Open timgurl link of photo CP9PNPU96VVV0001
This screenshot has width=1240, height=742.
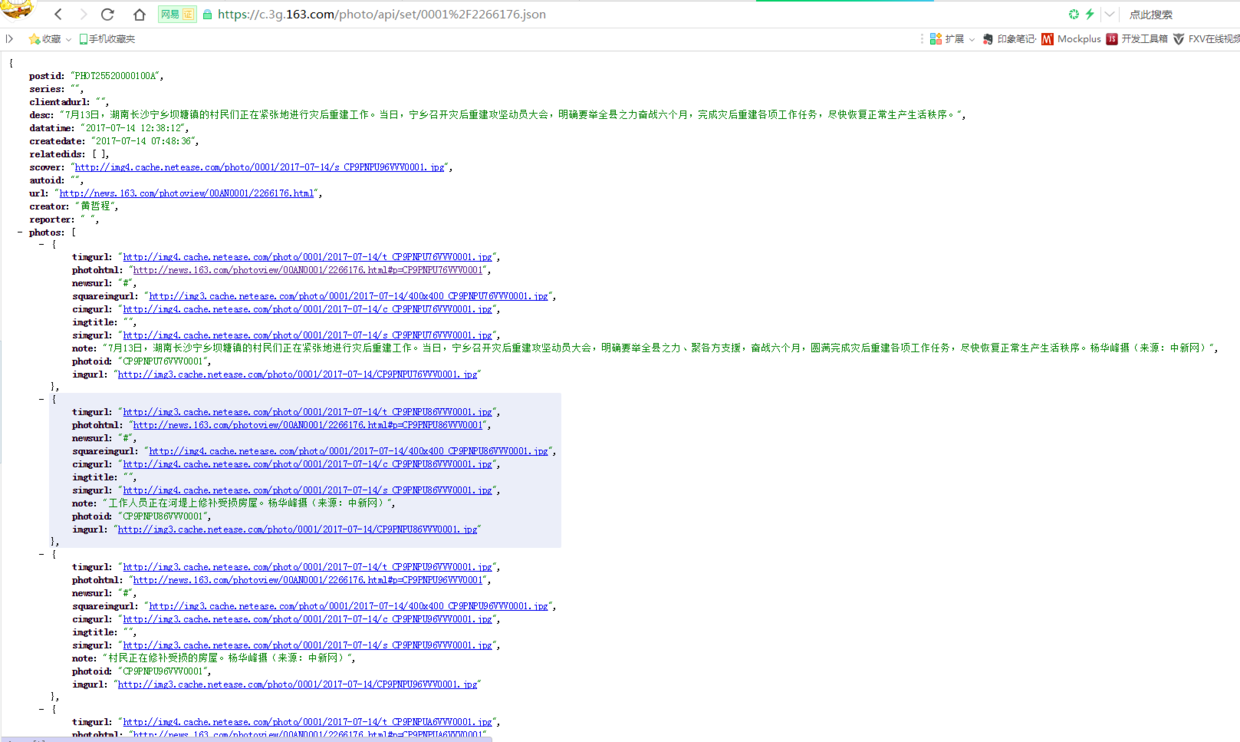pyautogui.click(x=307, y=567)
